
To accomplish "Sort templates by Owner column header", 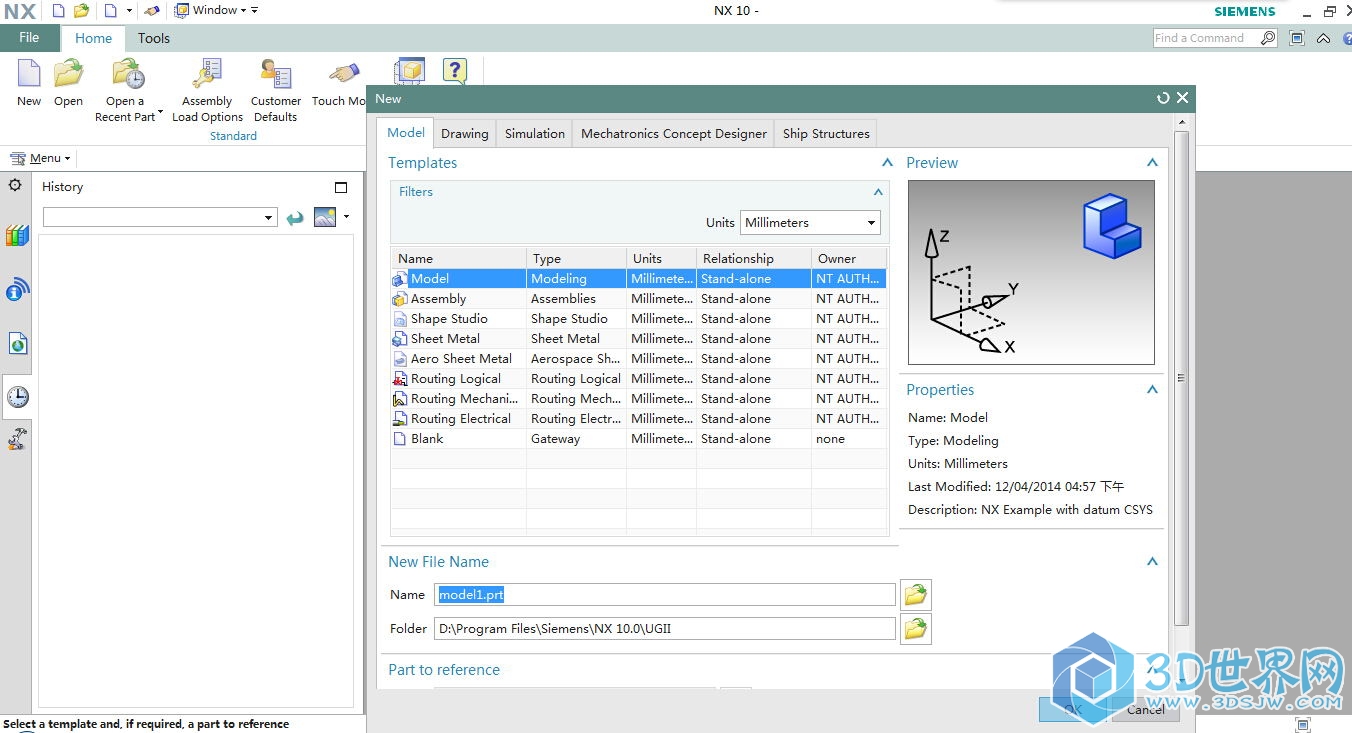I will pyautogui.click(x=849, y=258).
